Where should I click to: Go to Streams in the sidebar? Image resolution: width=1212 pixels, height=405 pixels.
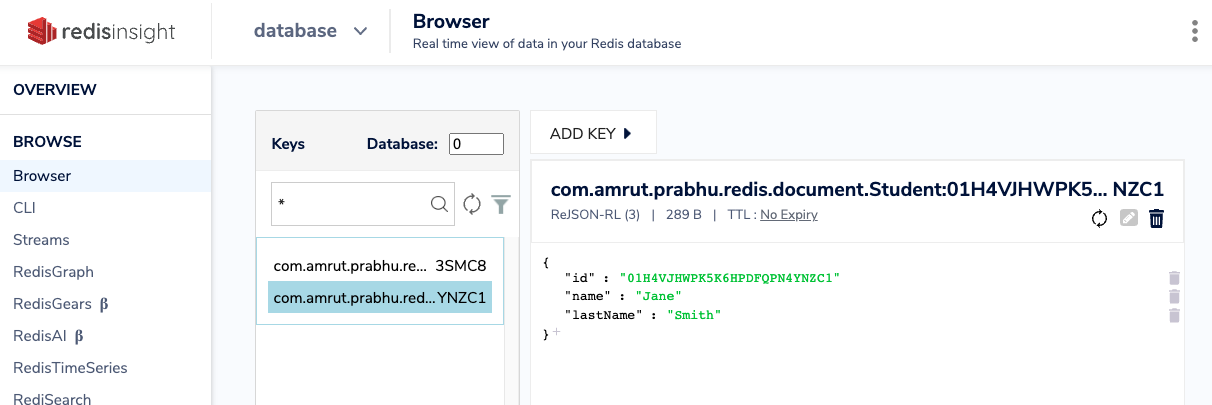point(41,240)
